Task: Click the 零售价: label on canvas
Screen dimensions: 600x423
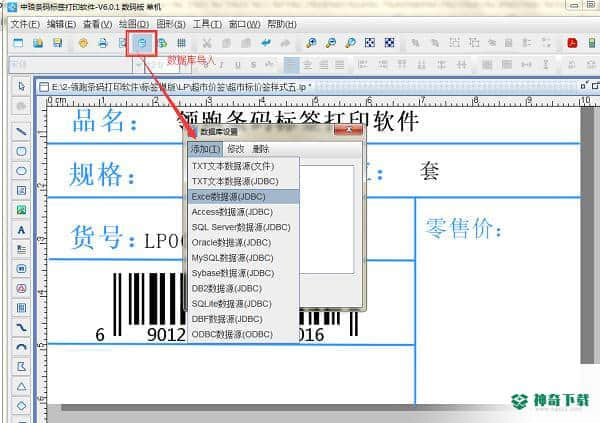Action: pyautogui.click(x=463, y=229)
